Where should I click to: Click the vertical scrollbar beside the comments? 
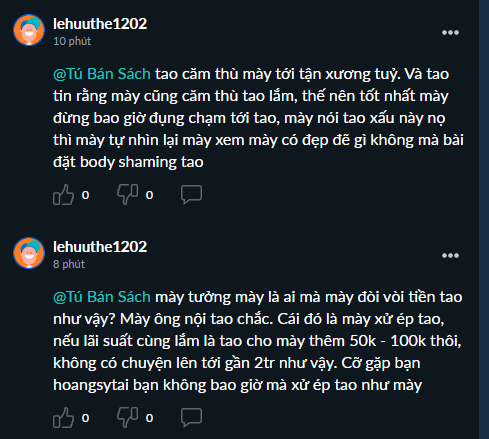(484, 219)
